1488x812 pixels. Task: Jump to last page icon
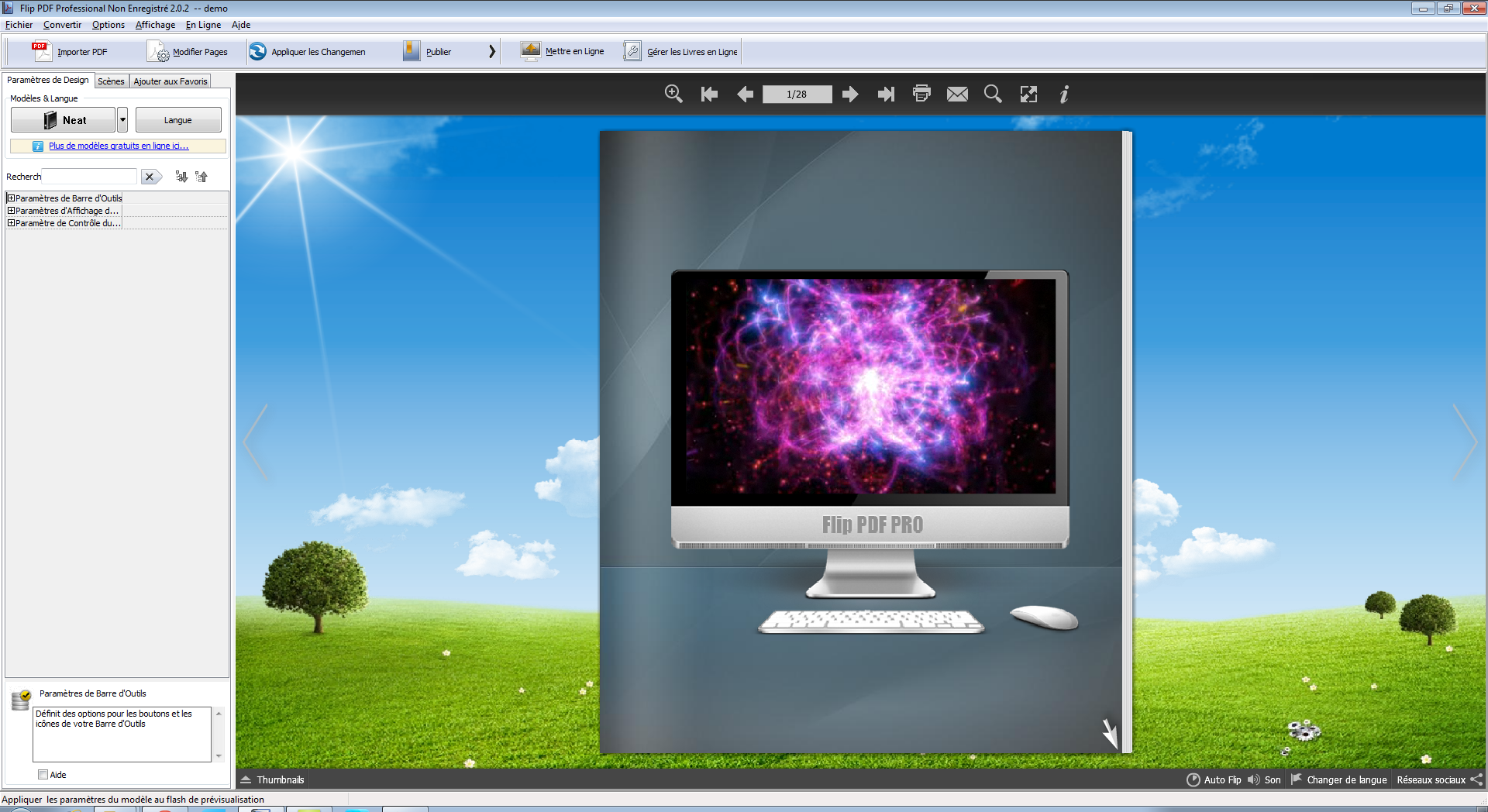[886, 94]
